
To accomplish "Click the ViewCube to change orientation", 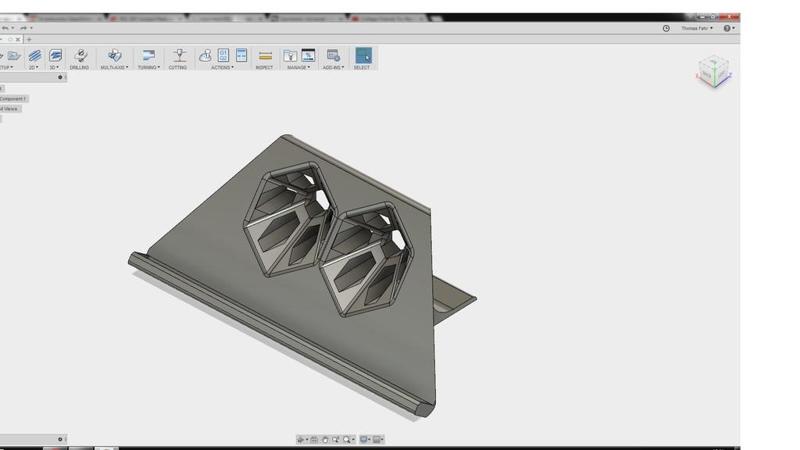I will (x=713, y=71).
